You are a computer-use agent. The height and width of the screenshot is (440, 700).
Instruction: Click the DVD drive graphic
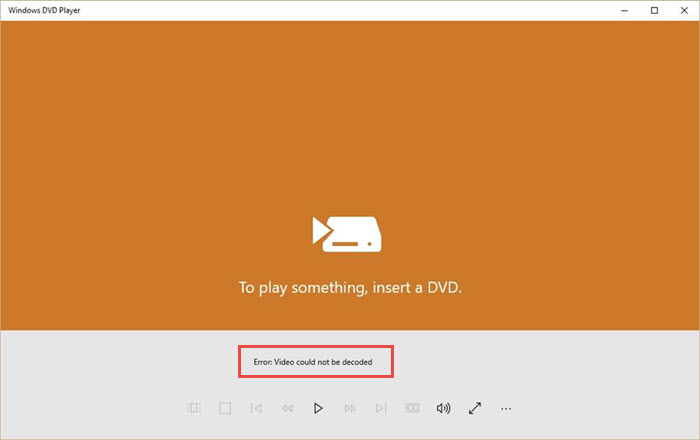pos(347,234)
